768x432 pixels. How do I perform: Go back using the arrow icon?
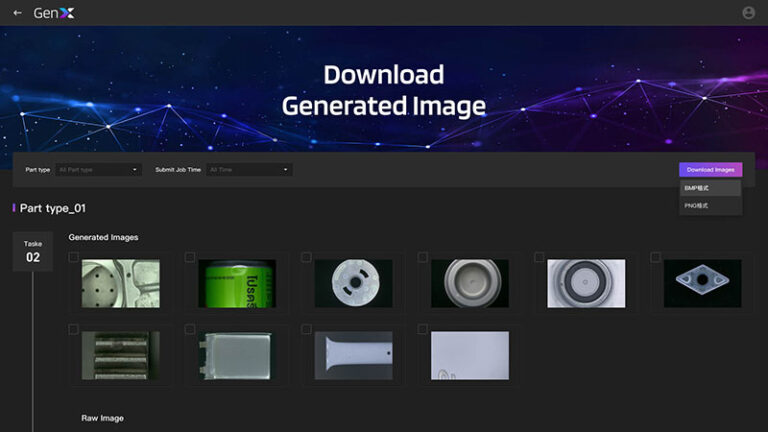tap(18, 13)
